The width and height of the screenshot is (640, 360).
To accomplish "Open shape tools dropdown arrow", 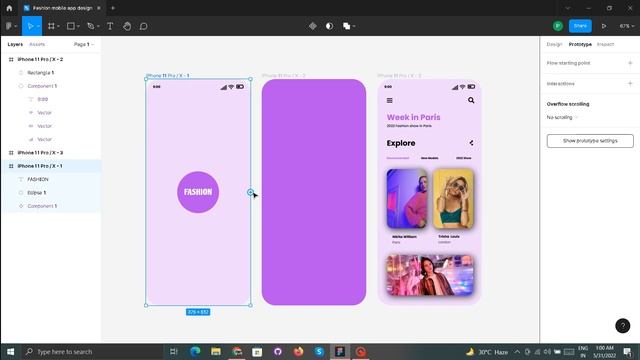I will tap(78, 26).
